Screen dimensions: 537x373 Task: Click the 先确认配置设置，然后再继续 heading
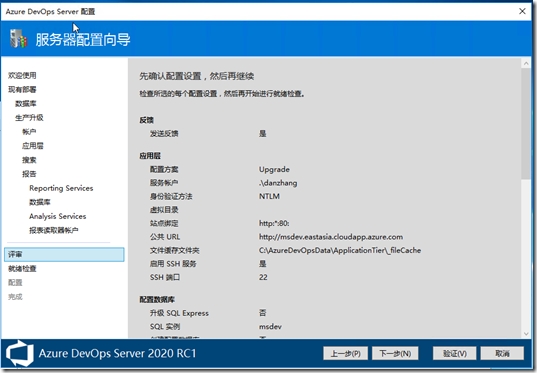[197, 76]
